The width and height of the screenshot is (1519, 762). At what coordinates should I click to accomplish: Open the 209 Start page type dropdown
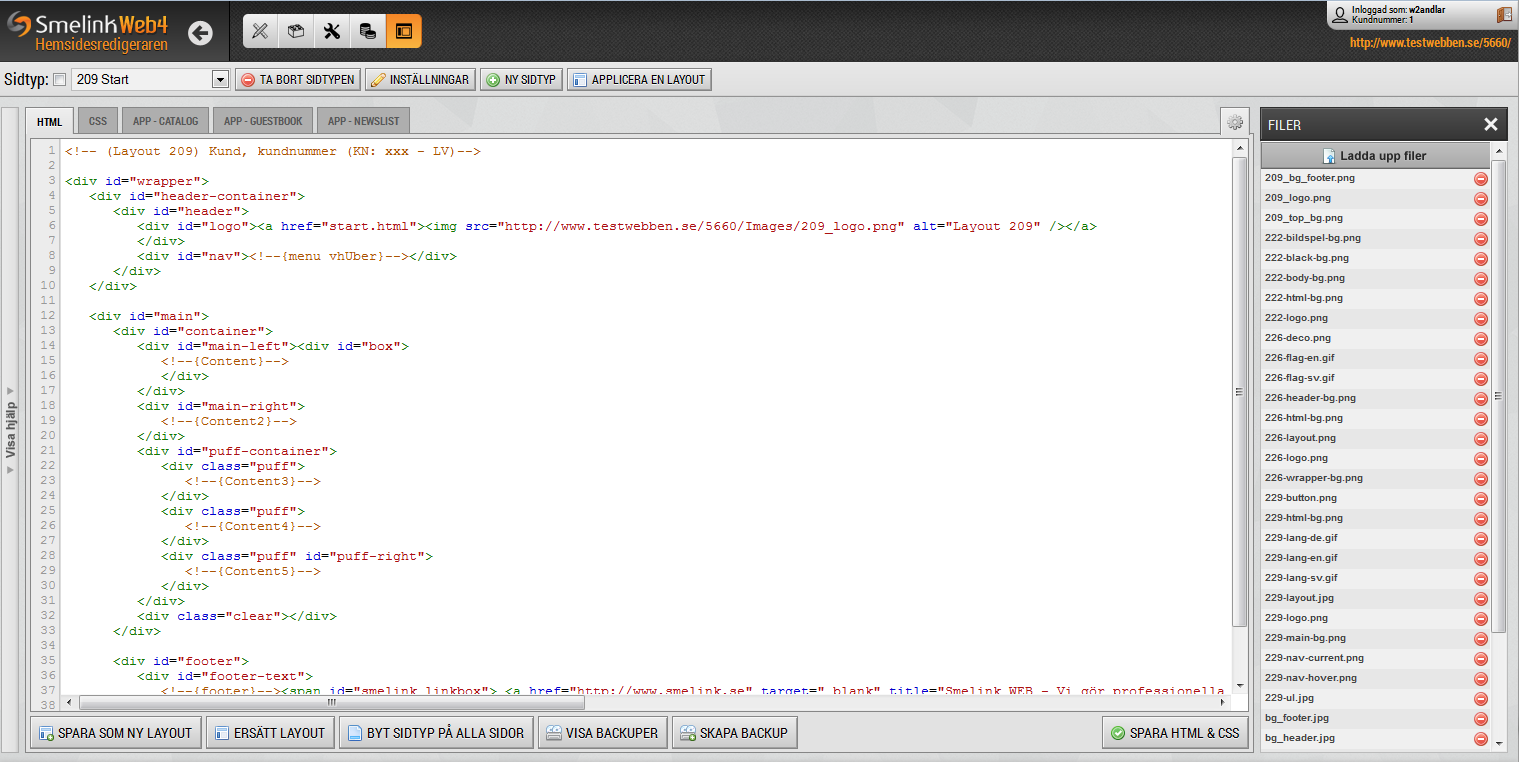(221, 80)
